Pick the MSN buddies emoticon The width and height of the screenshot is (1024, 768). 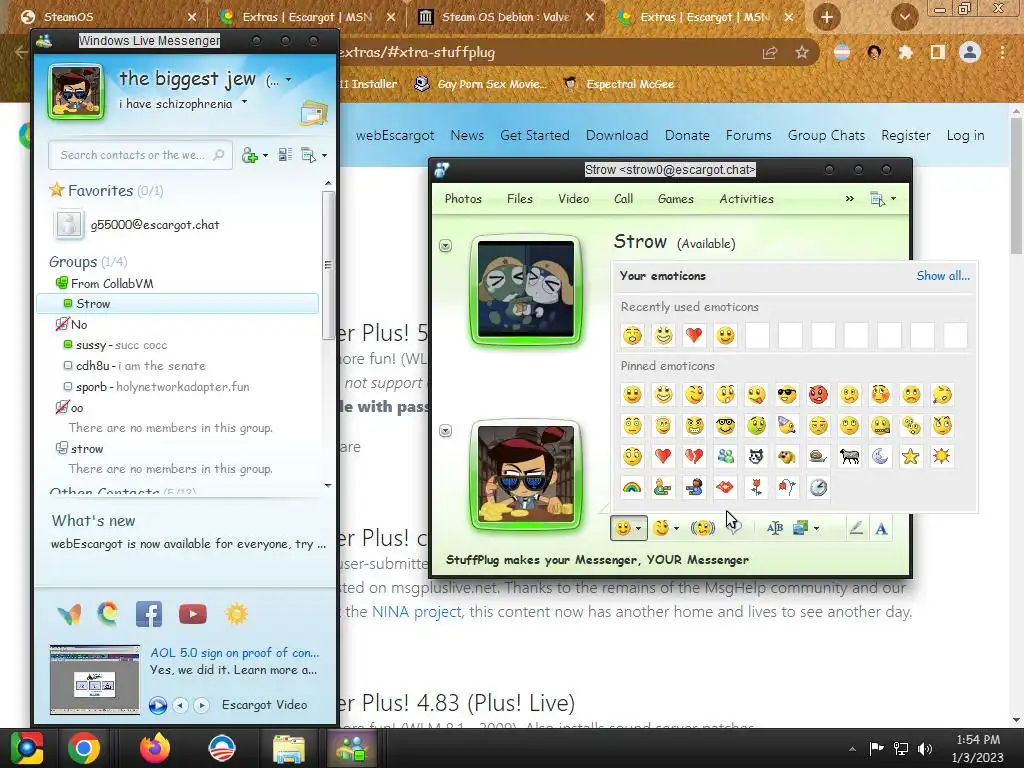click(725, 456)
